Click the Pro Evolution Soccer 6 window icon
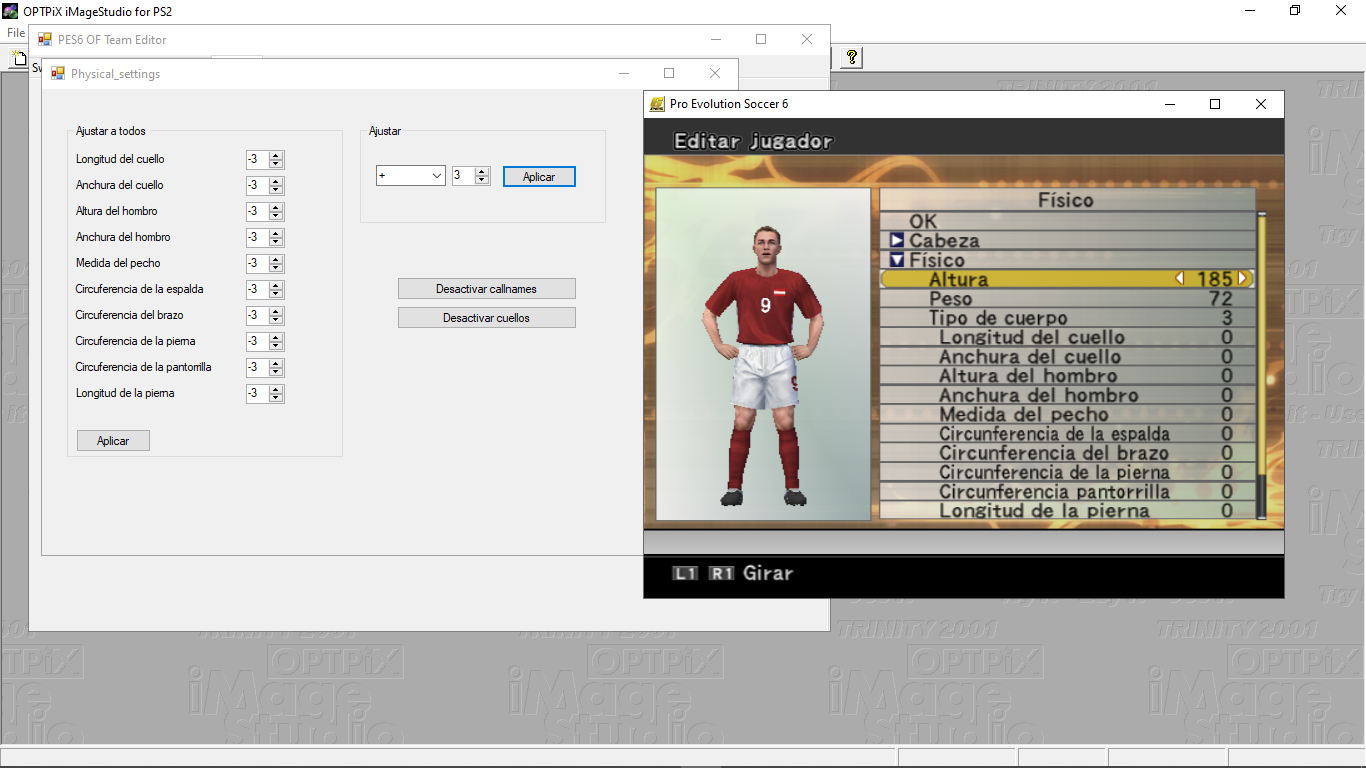Screen dimensions: 1366x768 point(657,104)
